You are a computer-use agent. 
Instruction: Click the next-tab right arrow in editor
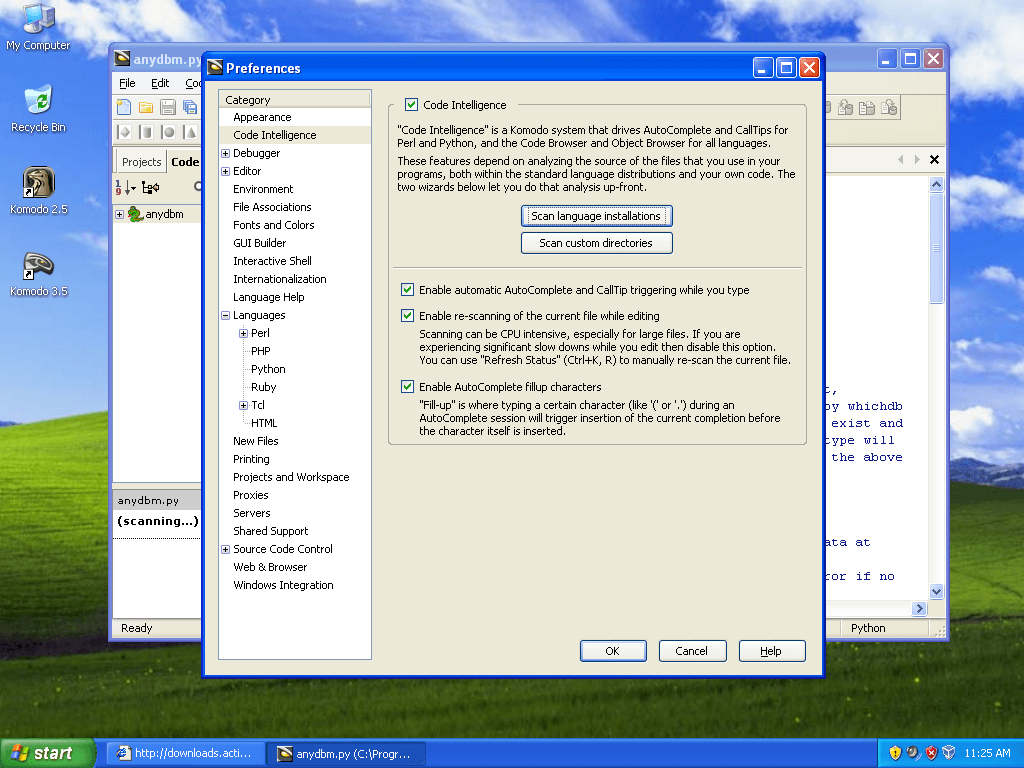917,159
